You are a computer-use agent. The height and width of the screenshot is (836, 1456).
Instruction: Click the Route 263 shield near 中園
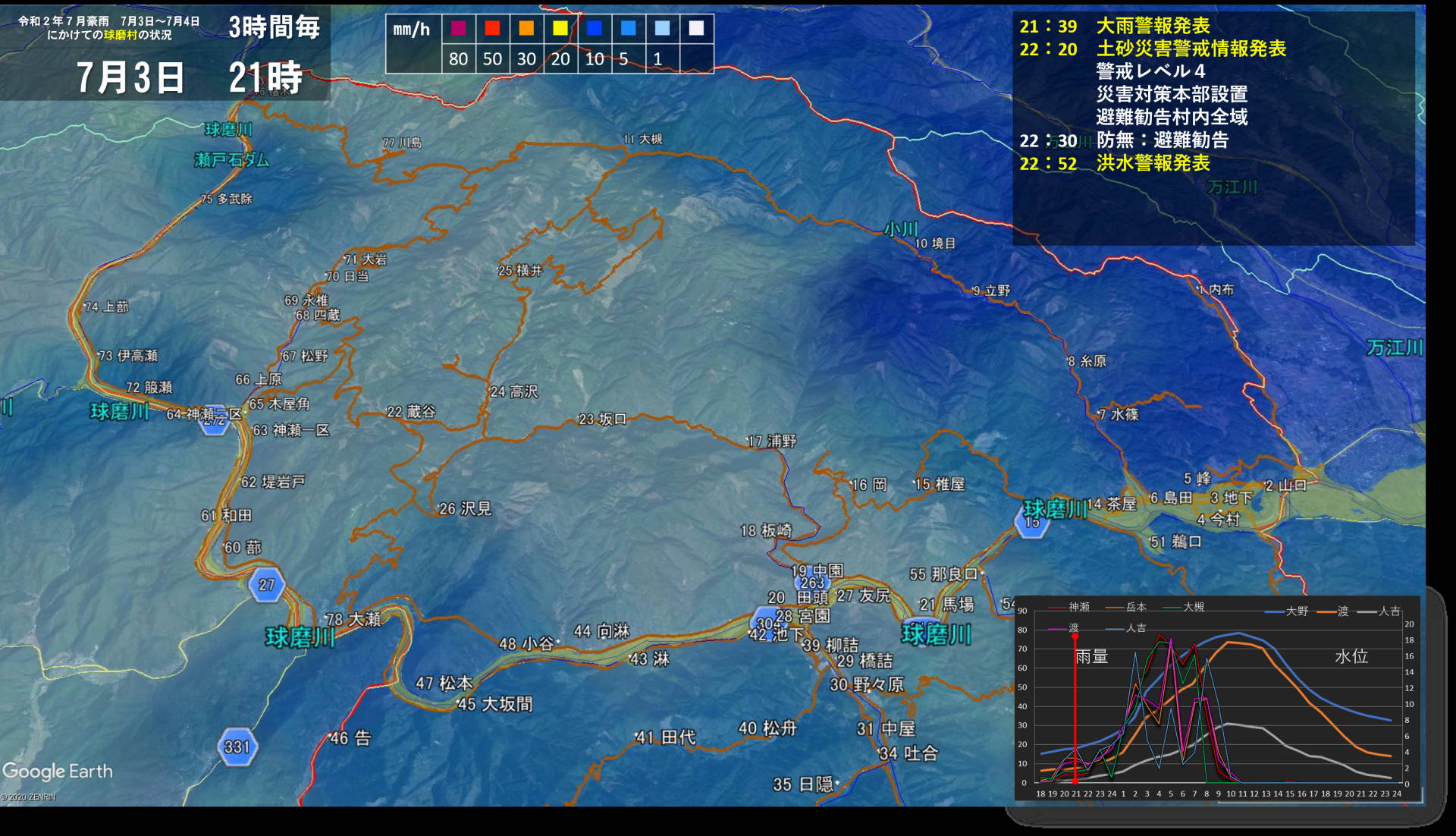pos(812,583)
